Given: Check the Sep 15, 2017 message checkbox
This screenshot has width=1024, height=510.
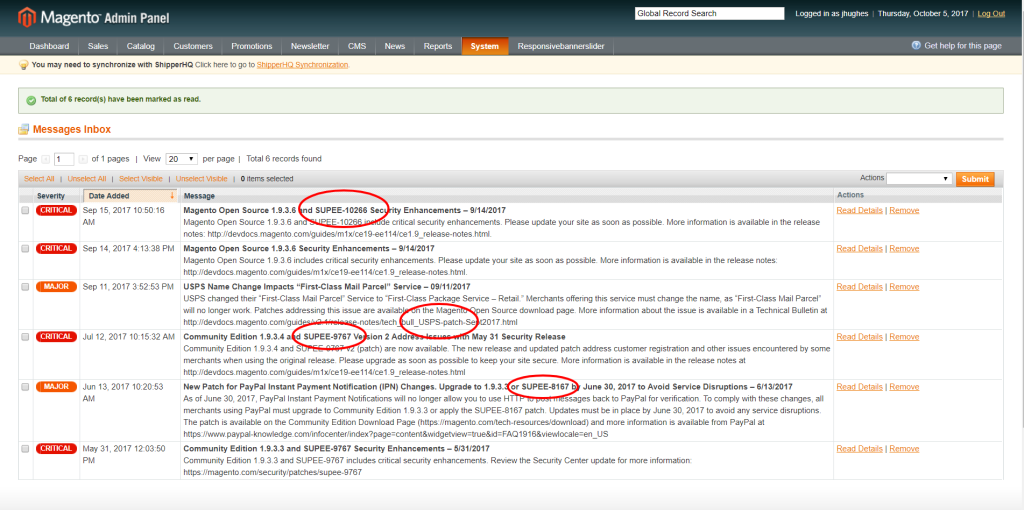Looking at the screenshot, I should tap(25, 211).
